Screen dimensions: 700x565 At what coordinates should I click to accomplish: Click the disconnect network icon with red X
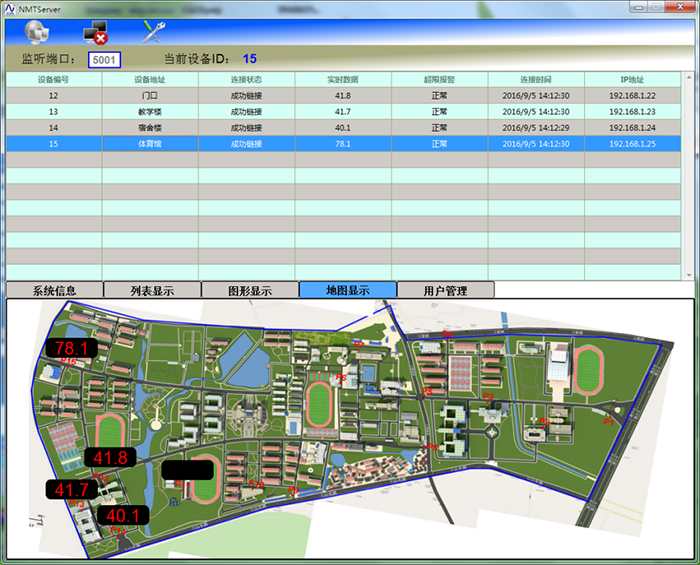click(96, 30)
